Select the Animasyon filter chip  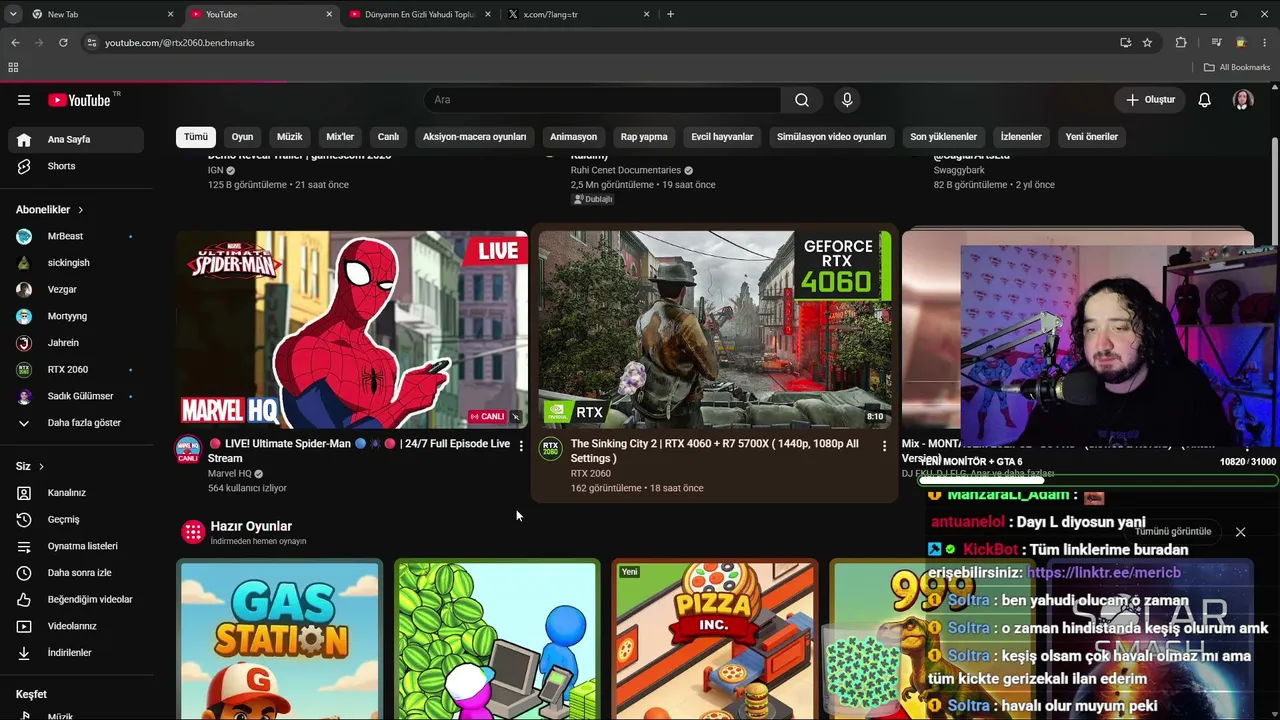coord(574,137)
